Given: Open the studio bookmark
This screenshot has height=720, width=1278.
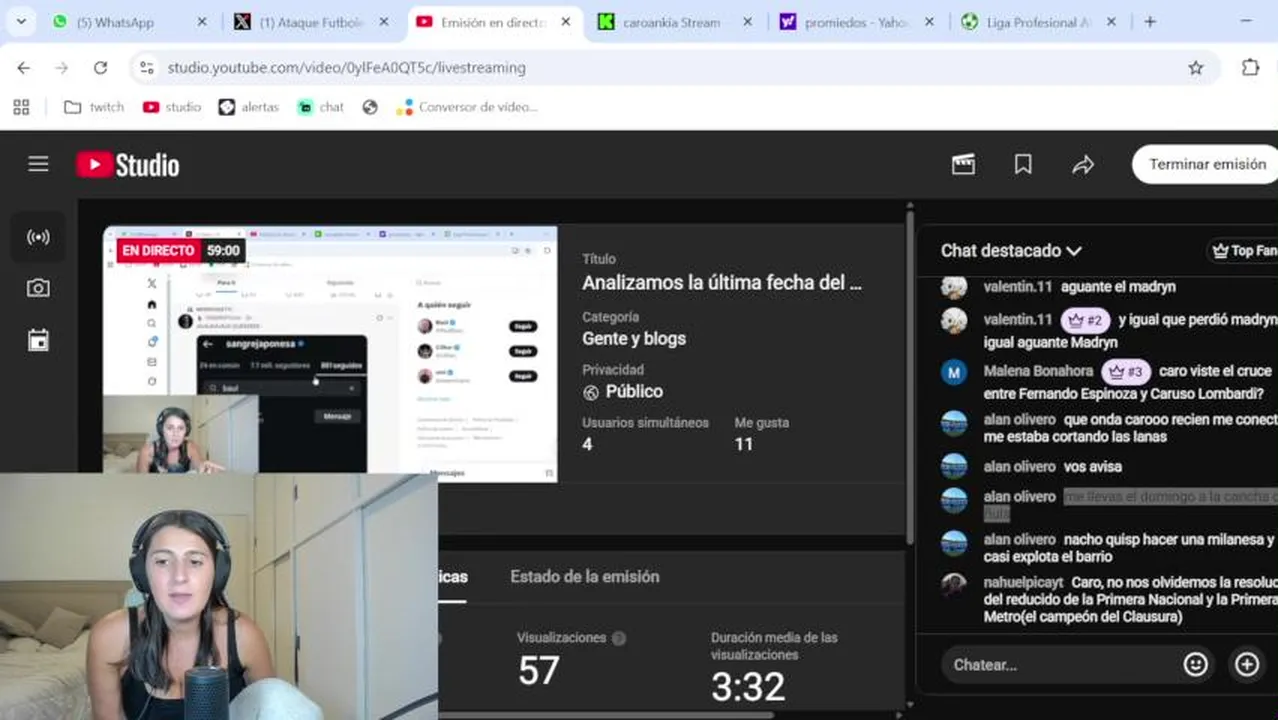Looking at the screenshot, I should click(x=172, y=107).
